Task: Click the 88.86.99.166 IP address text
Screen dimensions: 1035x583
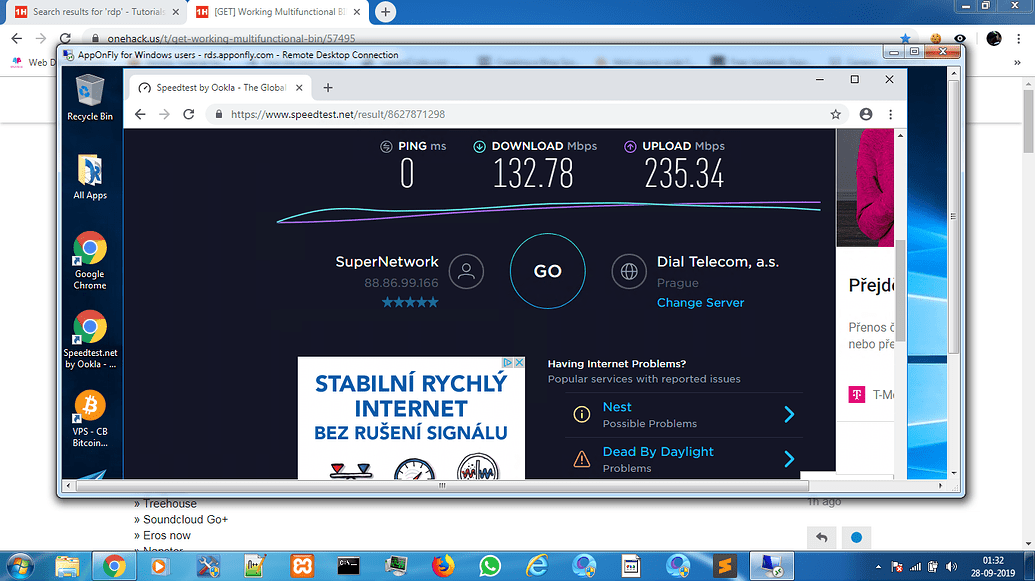Action: pos(401,283)
